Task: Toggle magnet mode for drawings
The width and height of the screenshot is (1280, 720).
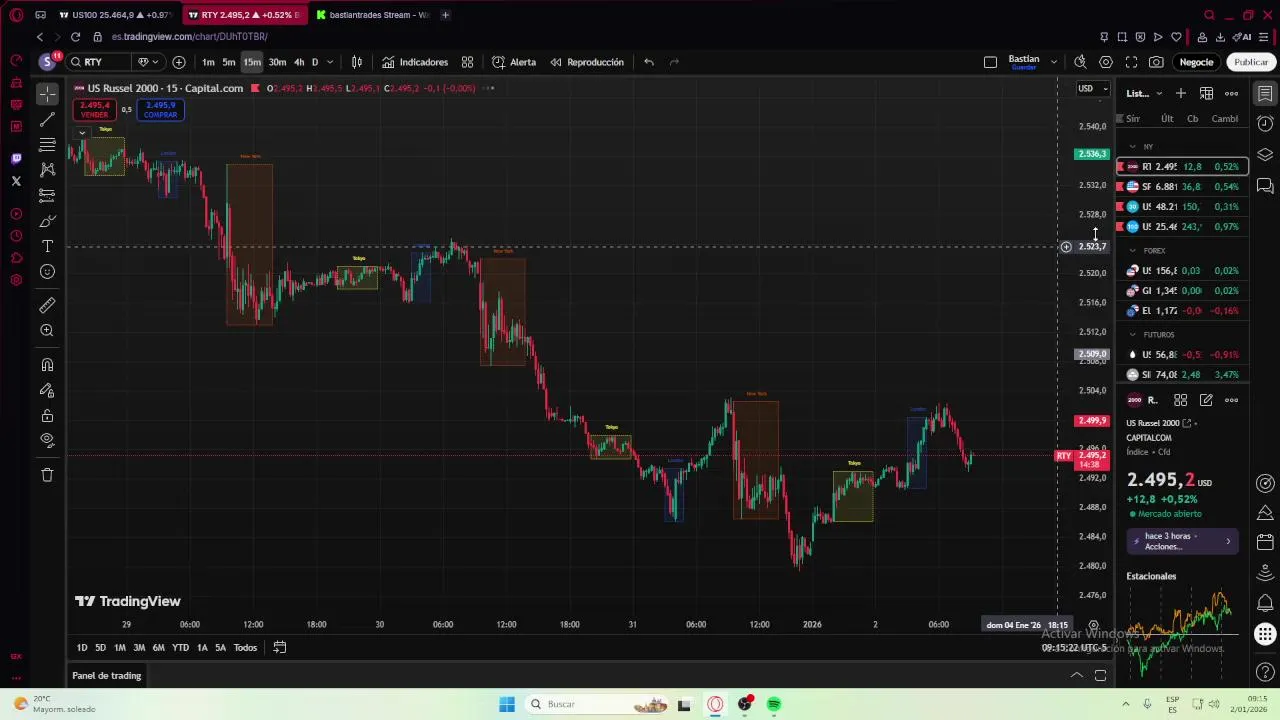Action: [x=47, y=365]
